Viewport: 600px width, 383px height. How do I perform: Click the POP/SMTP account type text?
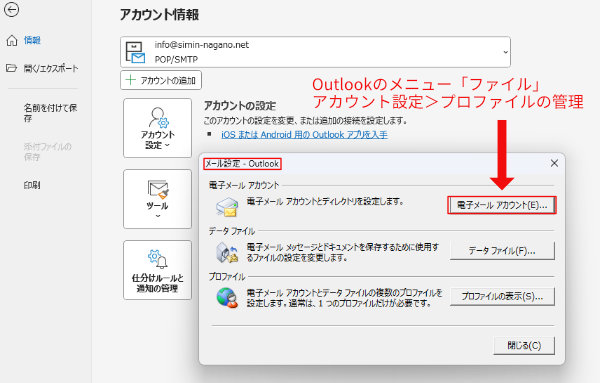(x=176, y=59)
